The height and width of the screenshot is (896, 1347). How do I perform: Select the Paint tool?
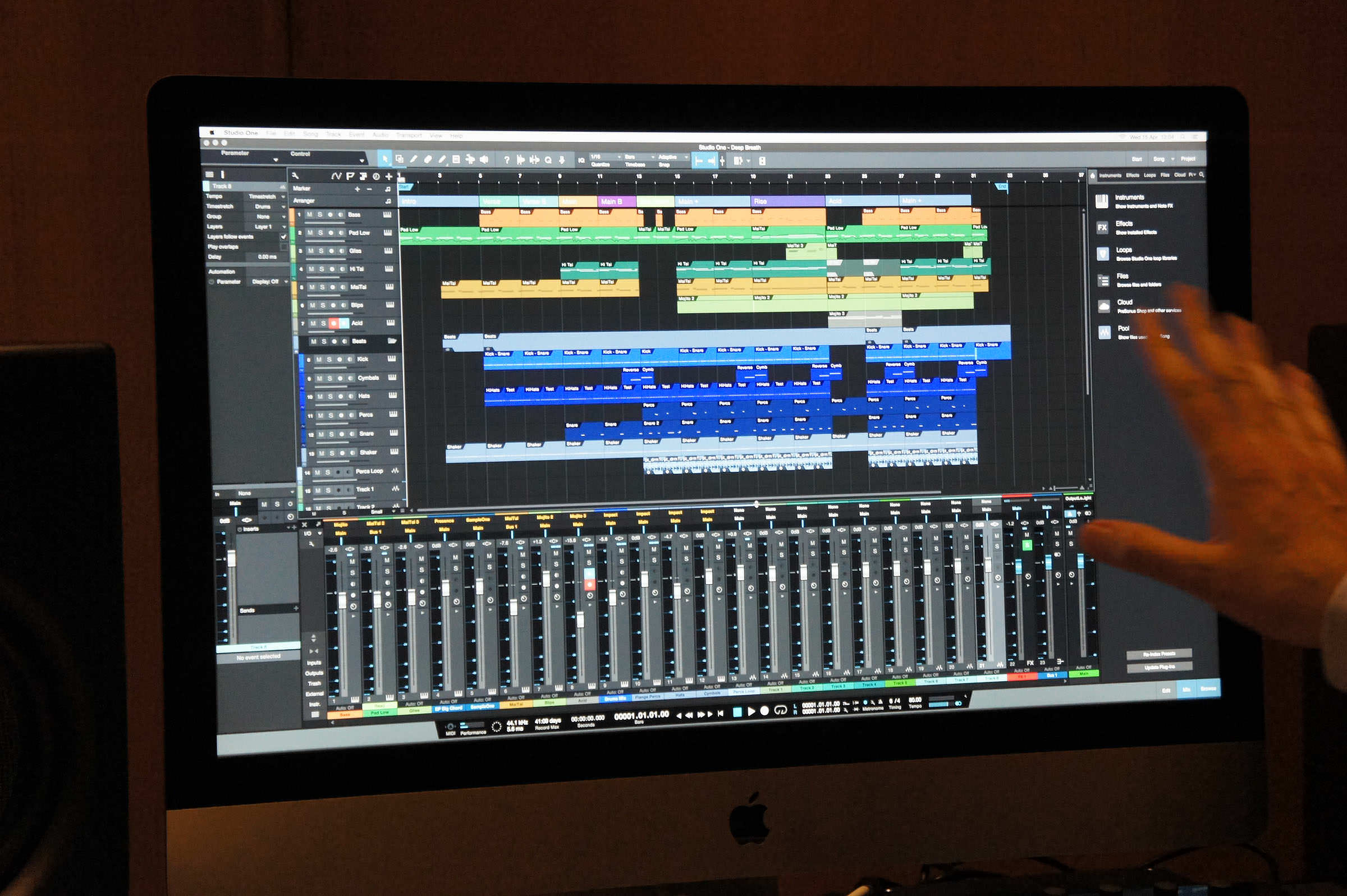(x=442, y=159)
